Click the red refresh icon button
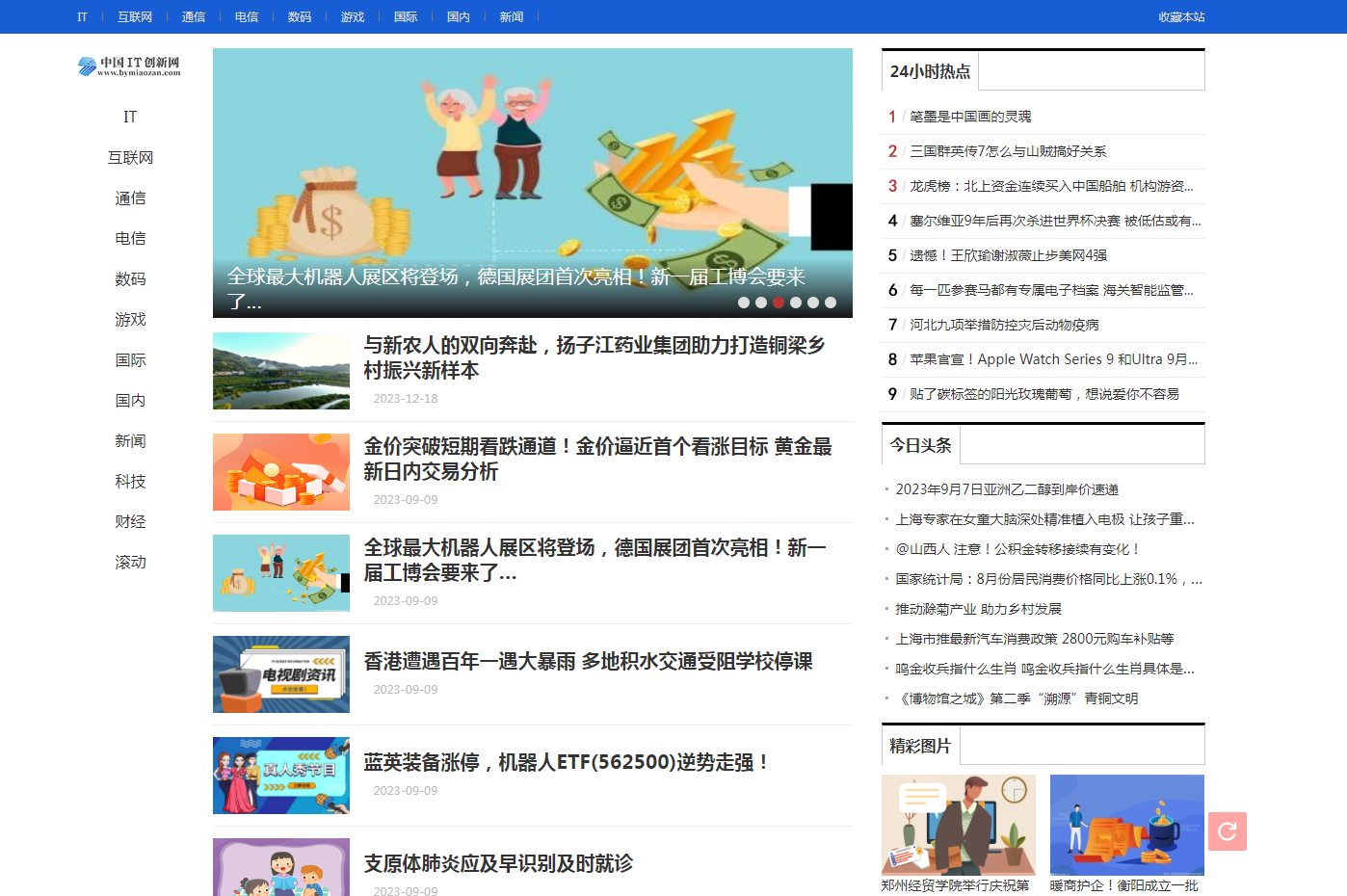 pos(1227,830)
